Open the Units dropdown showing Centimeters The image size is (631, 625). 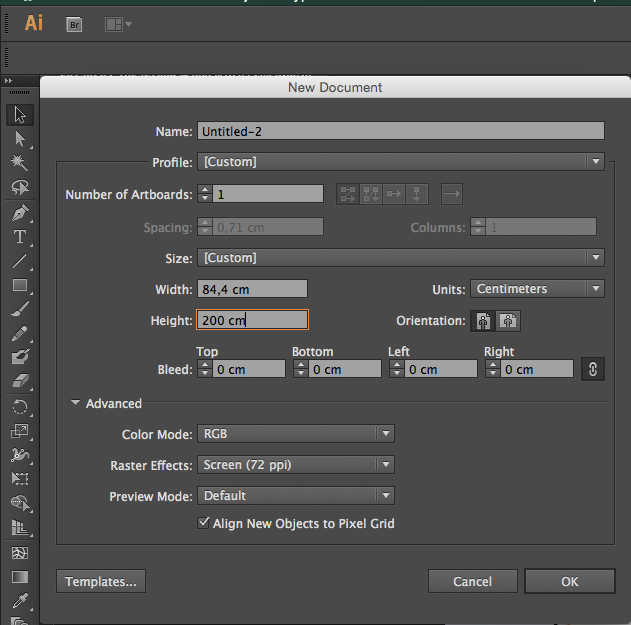click(x=537, y=289)
